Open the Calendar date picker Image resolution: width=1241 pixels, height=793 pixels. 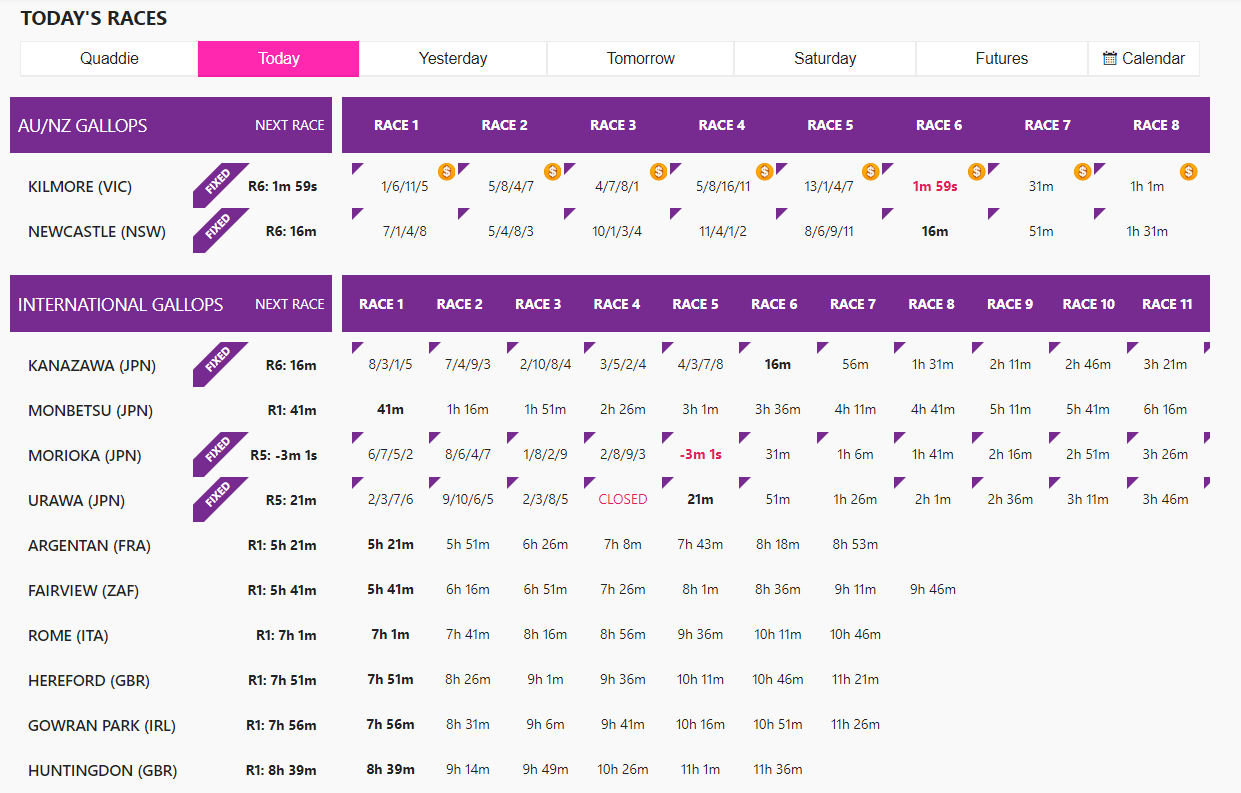[x=1143, y=58]
